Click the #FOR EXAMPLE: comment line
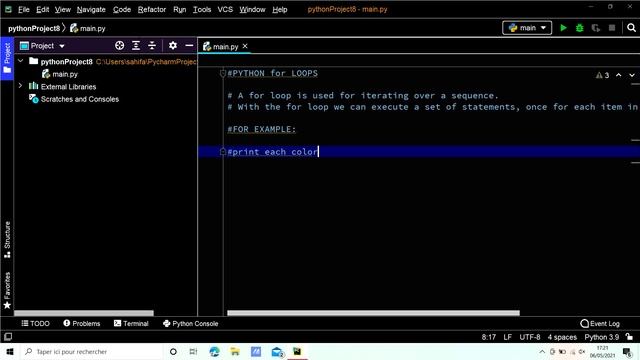Image resolution: width=640 pixels, height=360 pixels. [x=262, y=129]
